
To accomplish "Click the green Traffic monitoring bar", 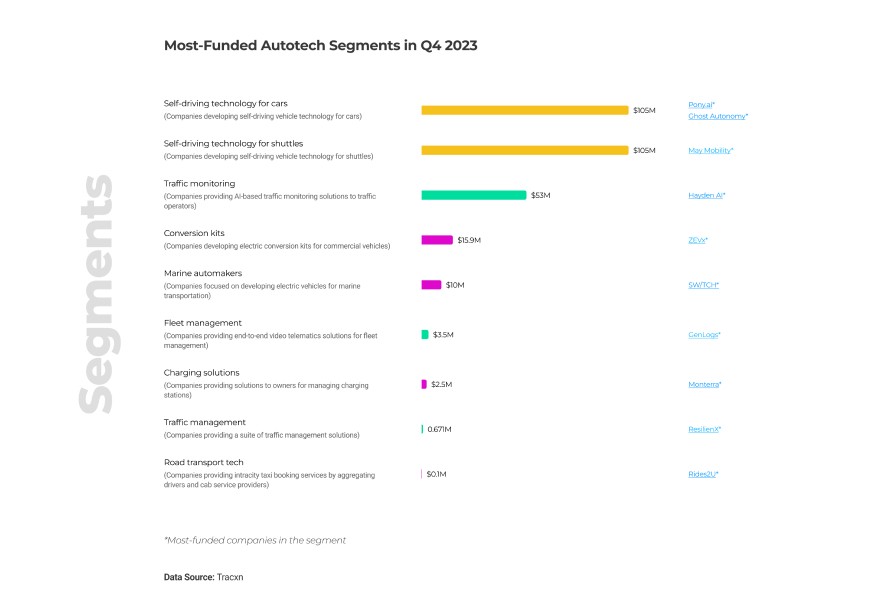I will (473, 195).
